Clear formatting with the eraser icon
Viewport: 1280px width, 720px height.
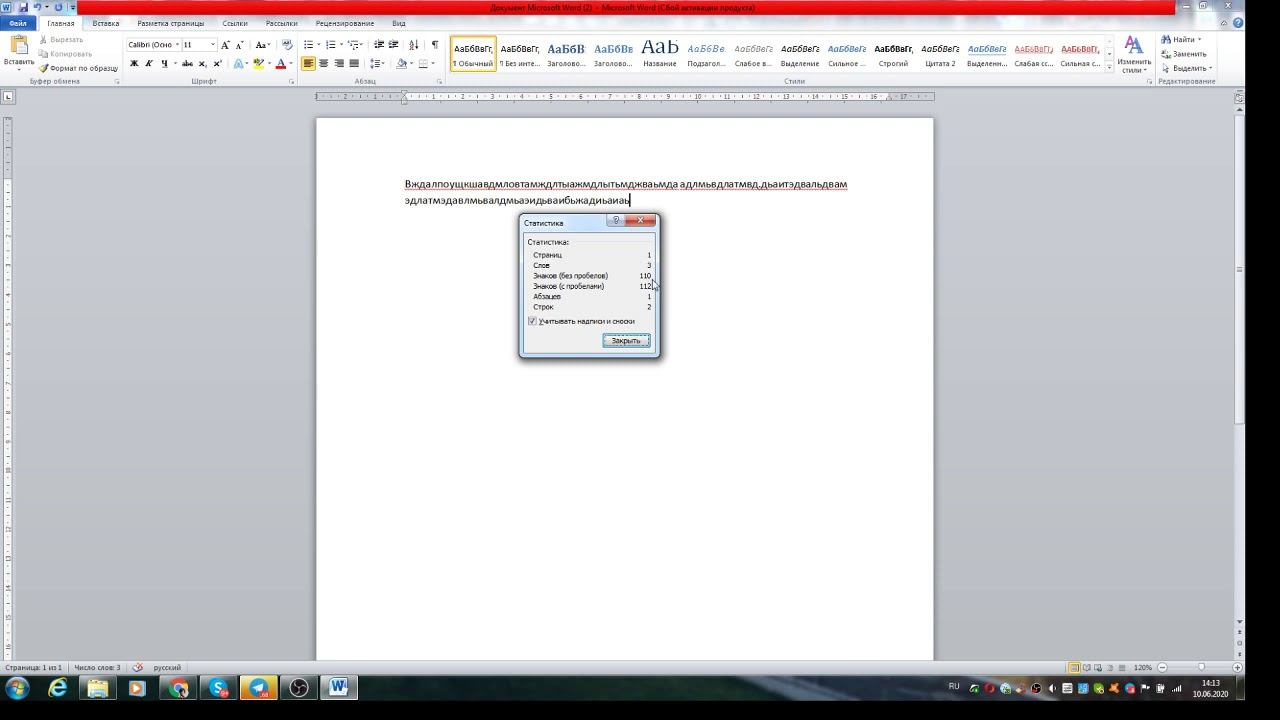pyautogui.click(x=287, y=45)
